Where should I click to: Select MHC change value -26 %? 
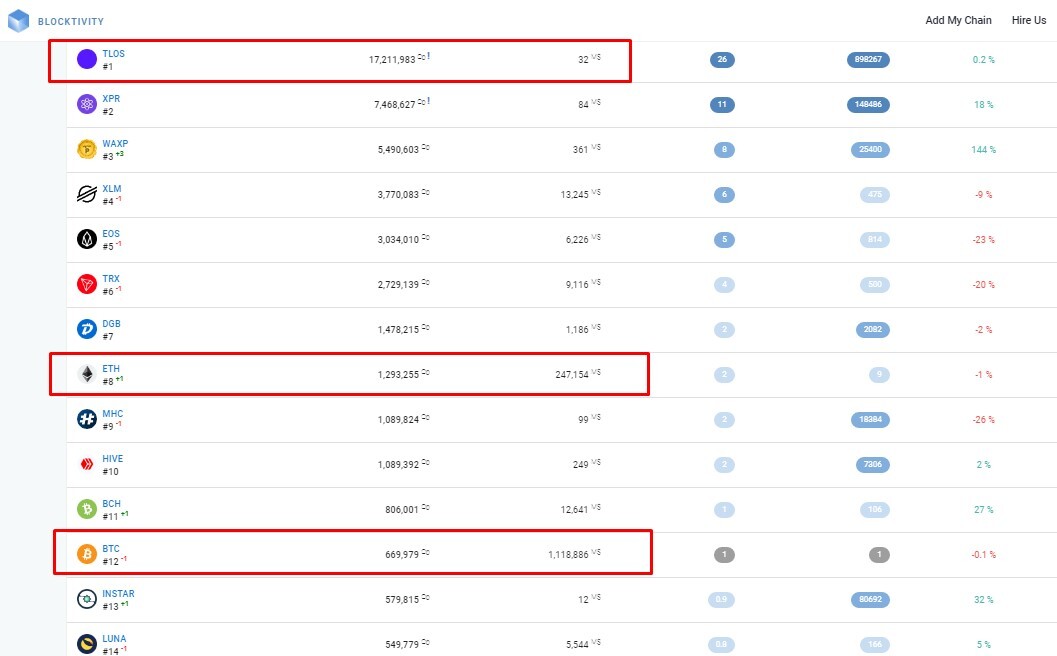(984, 419)
